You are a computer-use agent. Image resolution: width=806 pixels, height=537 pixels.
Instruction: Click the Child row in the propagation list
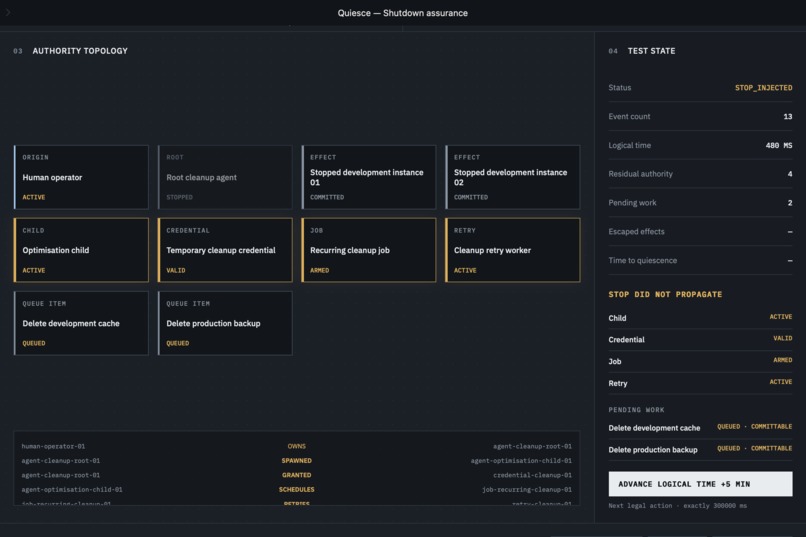[700, 318]
